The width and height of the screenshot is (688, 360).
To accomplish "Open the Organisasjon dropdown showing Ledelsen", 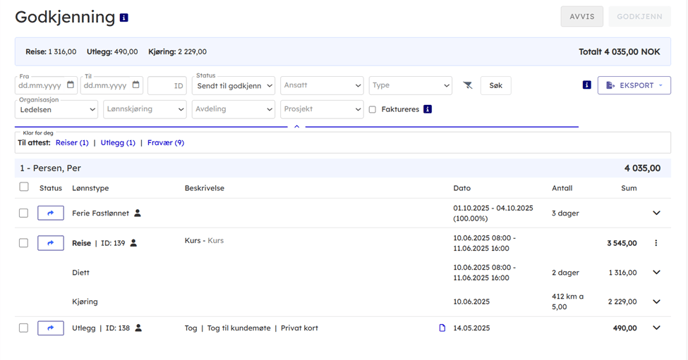I will click(56, 109).
